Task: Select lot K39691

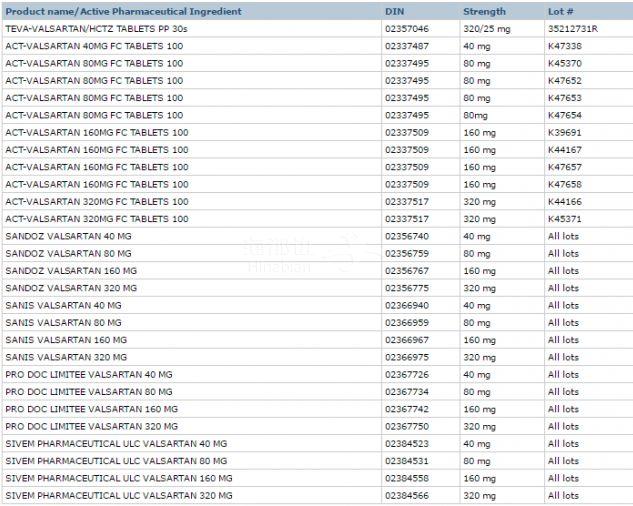Action: 565,133
